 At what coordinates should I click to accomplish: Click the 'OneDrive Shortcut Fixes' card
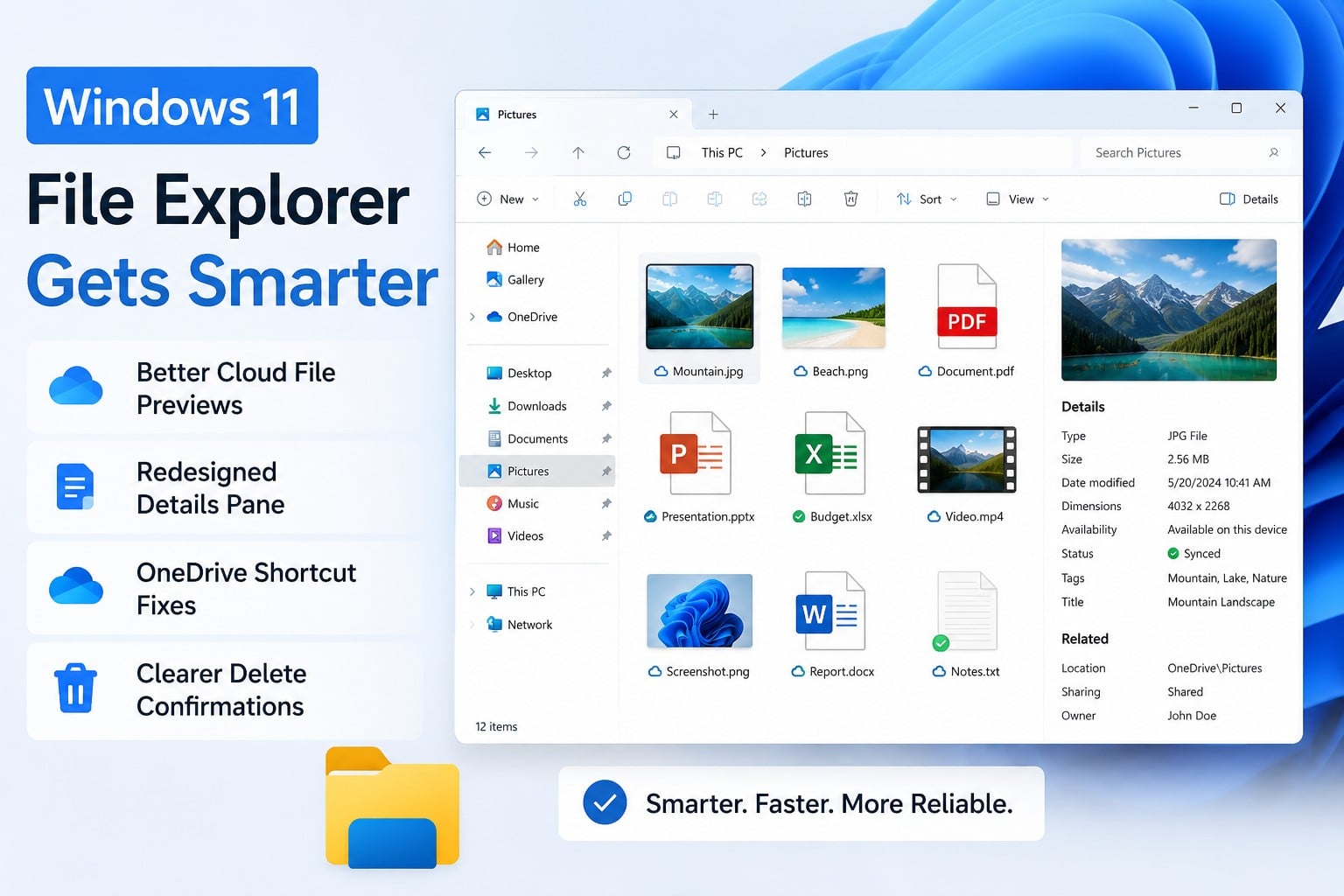click(x=226, y=588)
